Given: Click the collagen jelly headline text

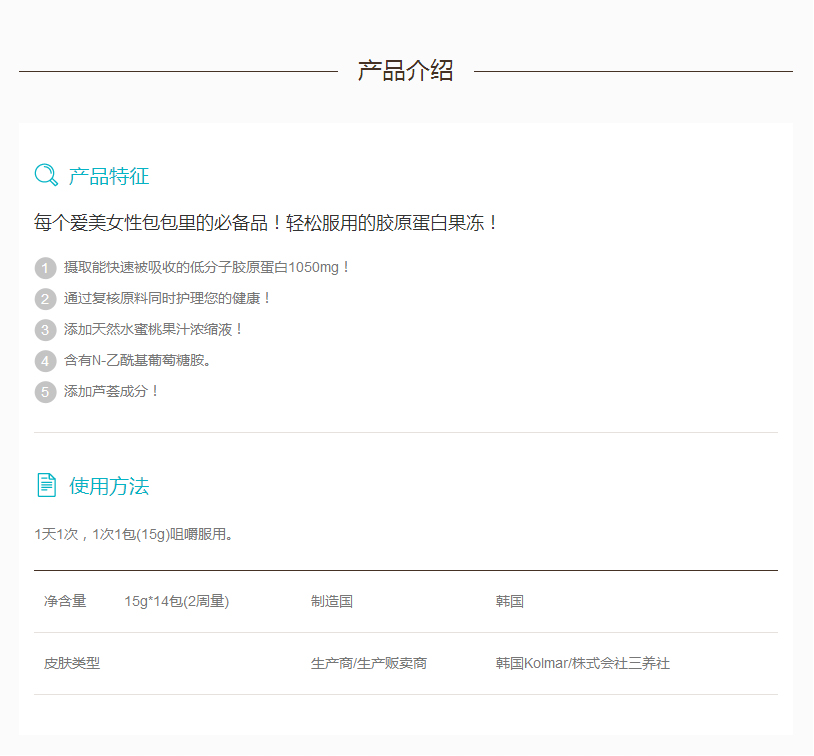Looking at the screenshot, I should (266, 223).
